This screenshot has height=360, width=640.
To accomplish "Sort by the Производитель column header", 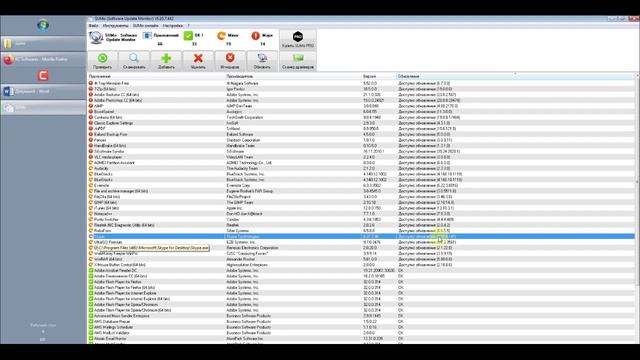I will (293, 76).
